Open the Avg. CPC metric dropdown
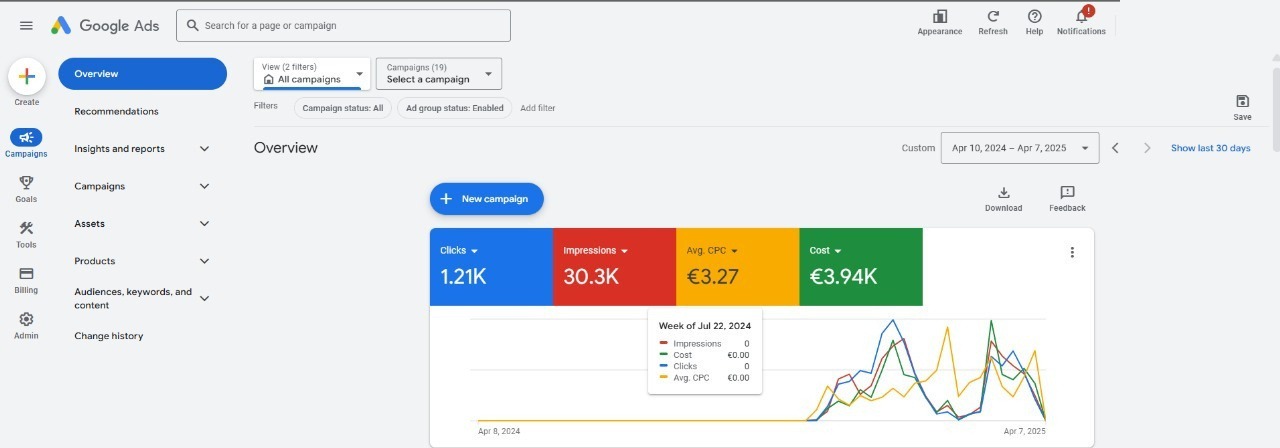The height and width of the screenshot is (448, 1280). coord(734,251)
